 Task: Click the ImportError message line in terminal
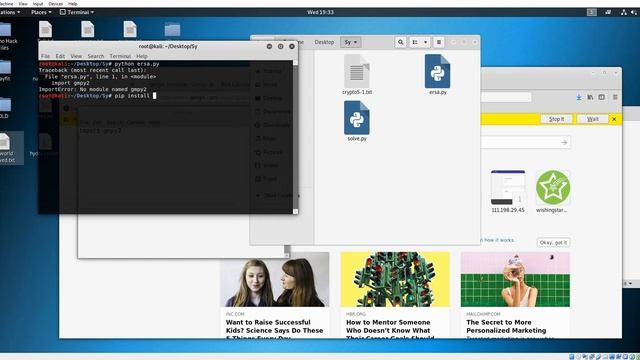point(93,89)
